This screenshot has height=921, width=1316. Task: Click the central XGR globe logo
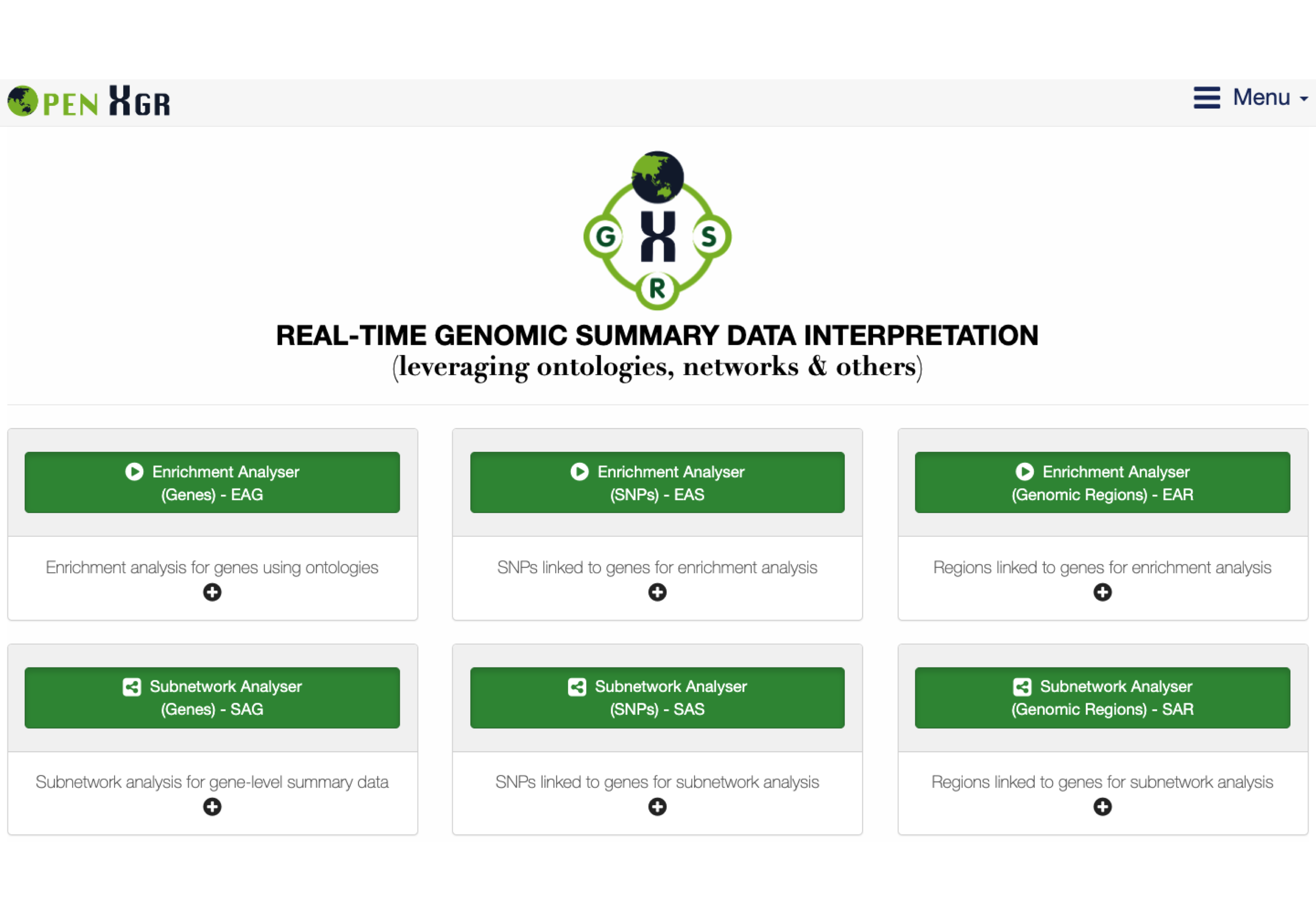coord(657,230)
